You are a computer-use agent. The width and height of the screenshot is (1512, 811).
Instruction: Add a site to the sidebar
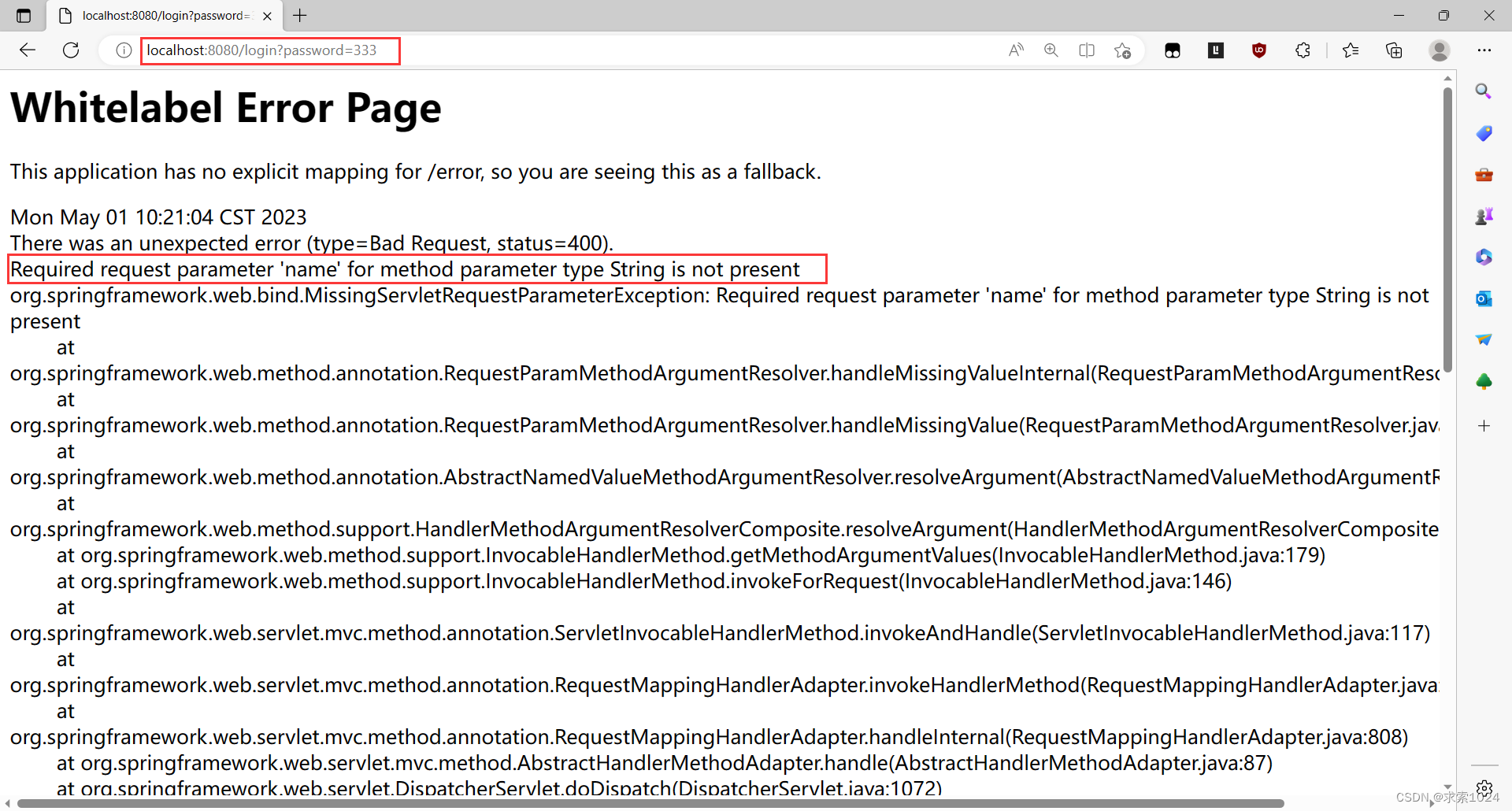1484,426
